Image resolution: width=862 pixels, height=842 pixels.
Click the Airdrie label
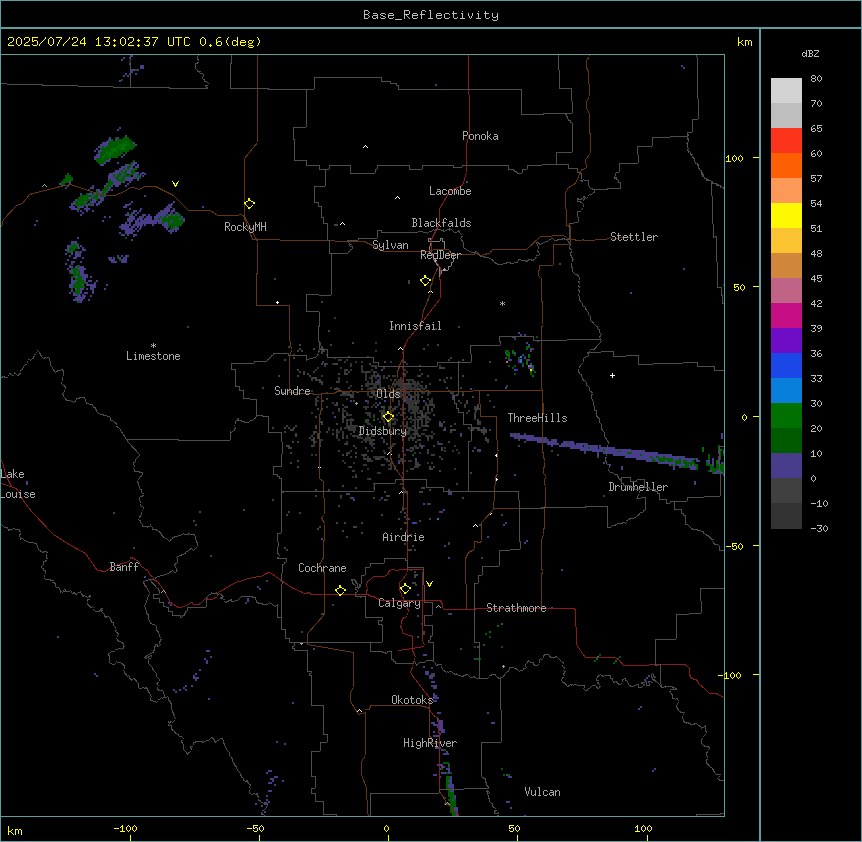[x=403, y=537]
